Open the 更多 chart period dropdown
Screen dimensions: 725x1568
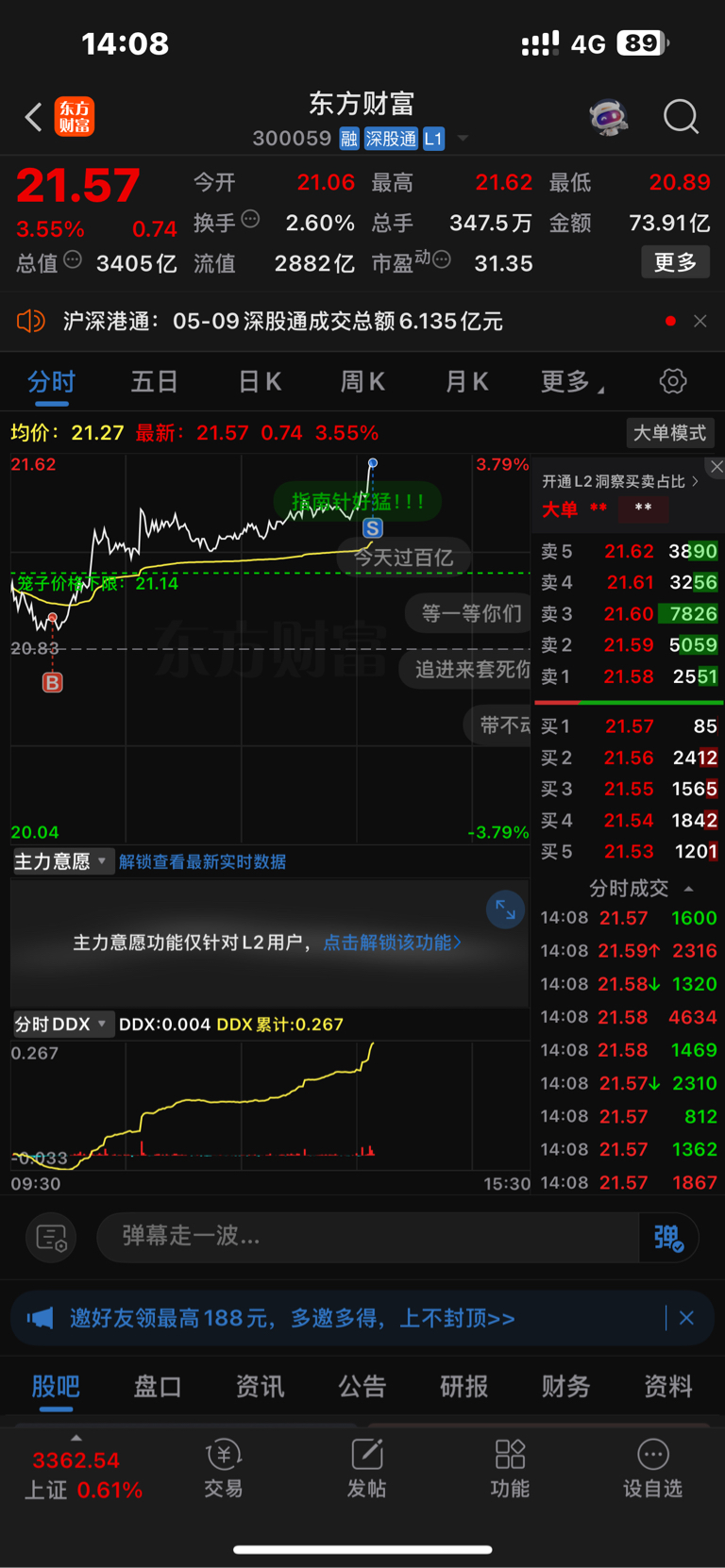click(572, 381)
